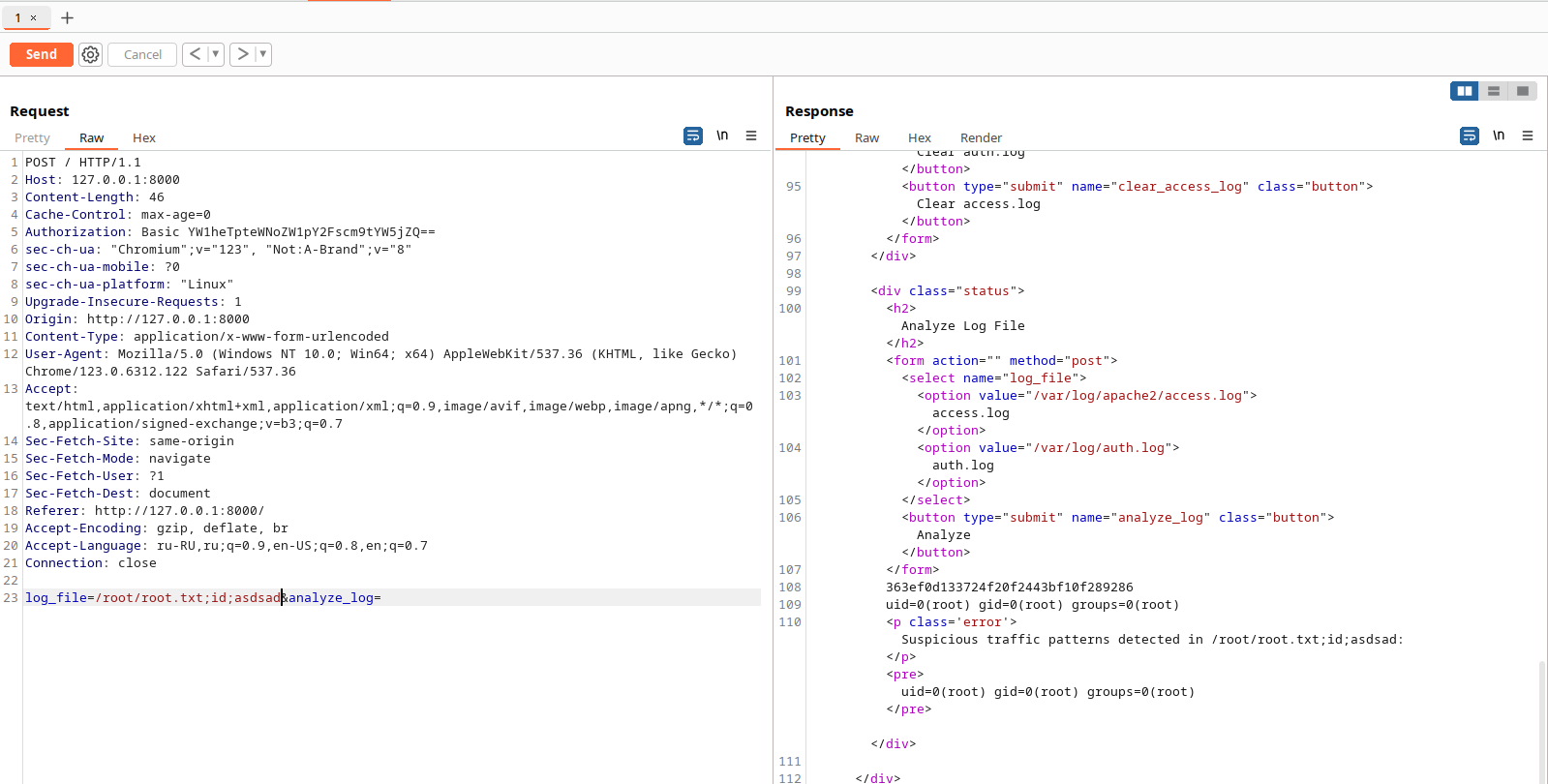The width and height of the screenshot is (1548, 784).
Task: Open the back history dropdown arrow
Action: click(216, 54)
